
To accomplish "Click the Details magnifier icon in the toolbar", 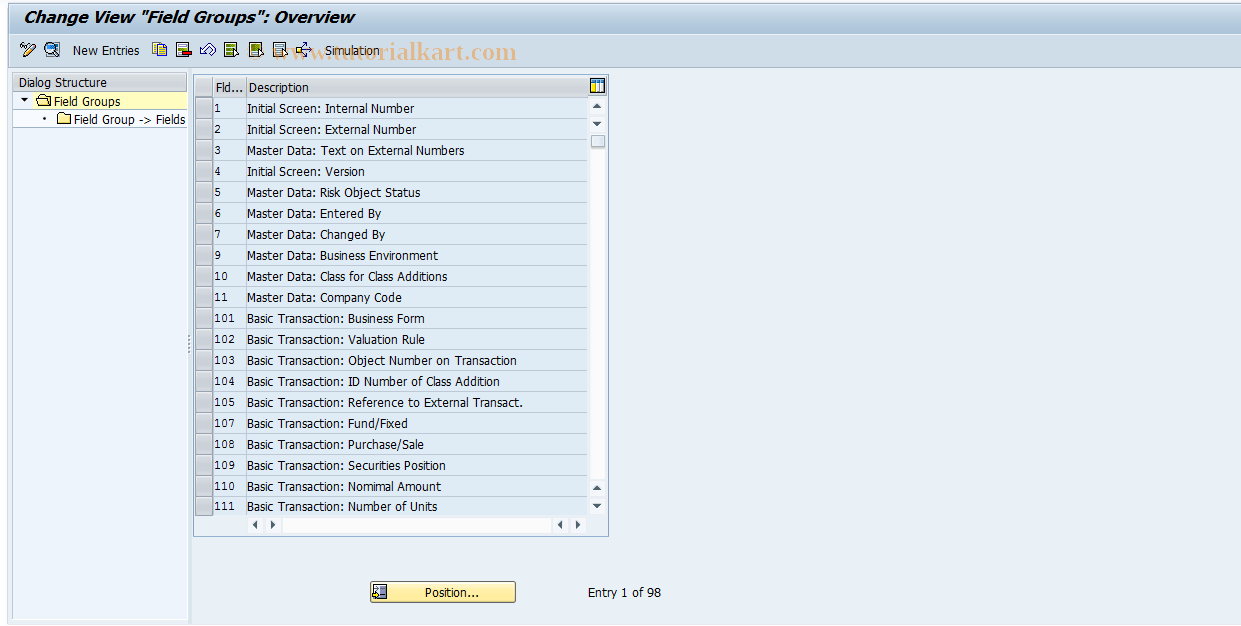I will pyautogui.click(x=52, y=50).
